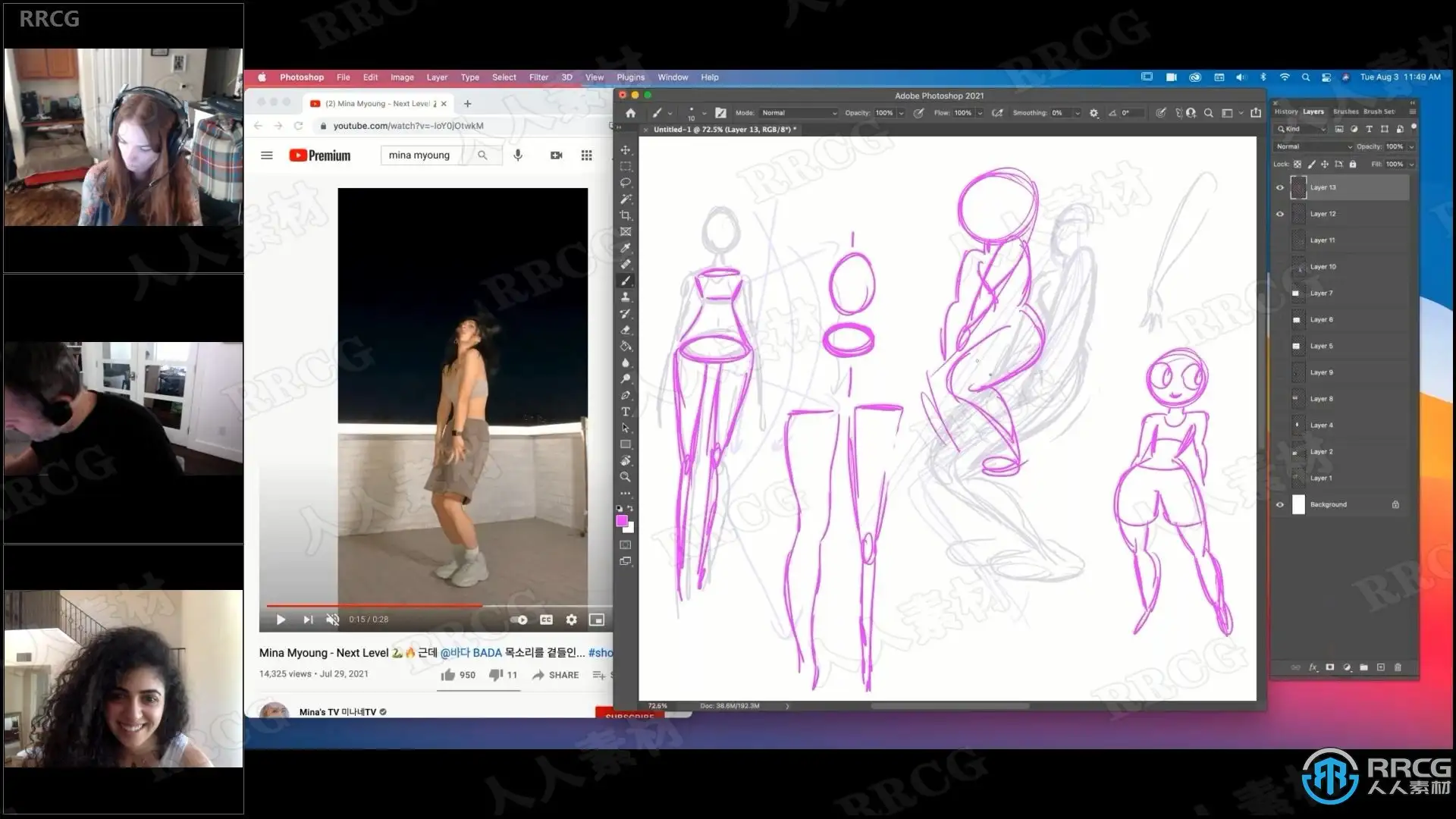Hide Layer 12 with eye icon
This screenshot has height=819, width=1456.
click(x=1280, y=214)
